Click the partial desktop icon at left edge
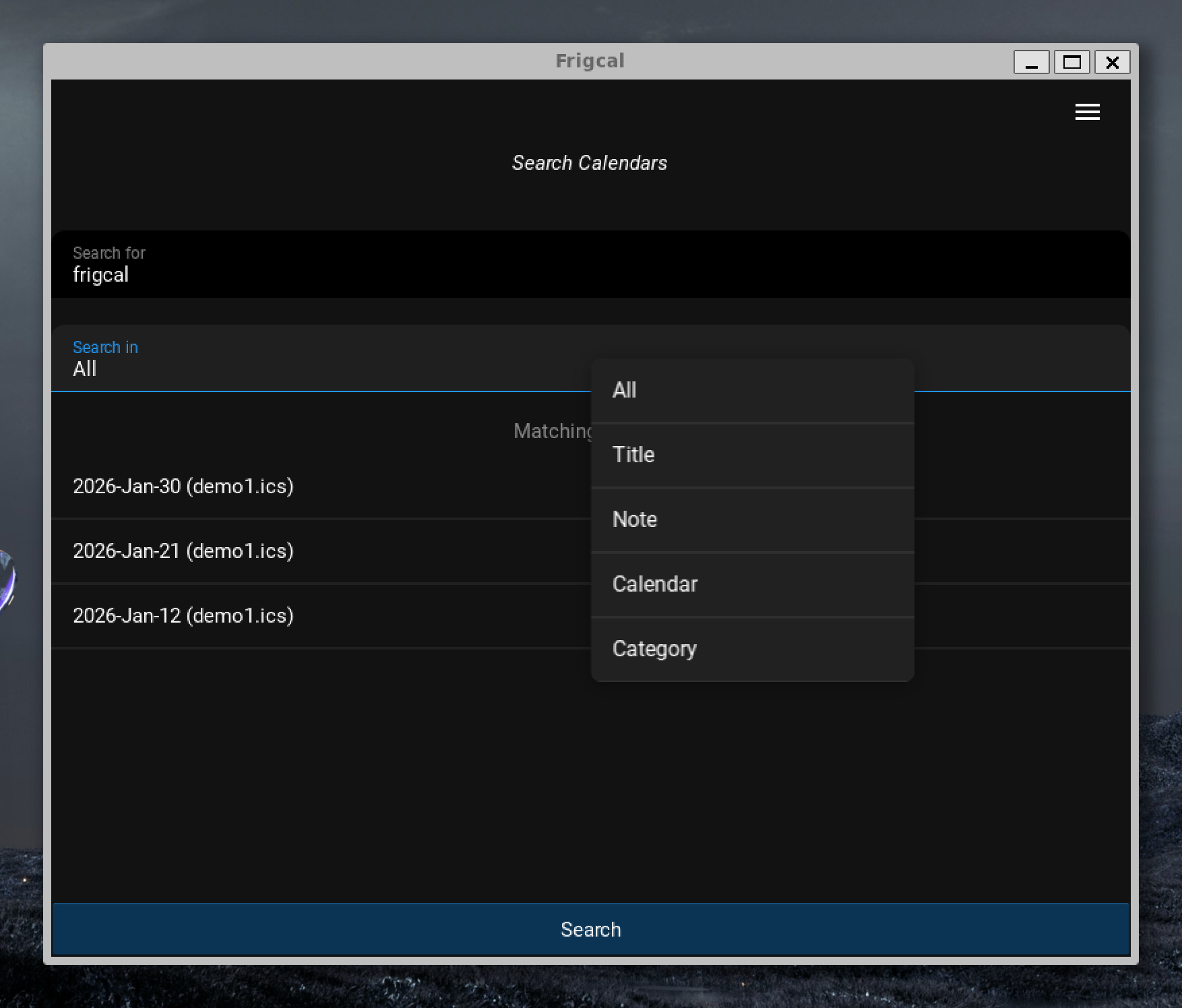Image resolution: width=1182 pixels, height=1008 pixels. (6, 579)
